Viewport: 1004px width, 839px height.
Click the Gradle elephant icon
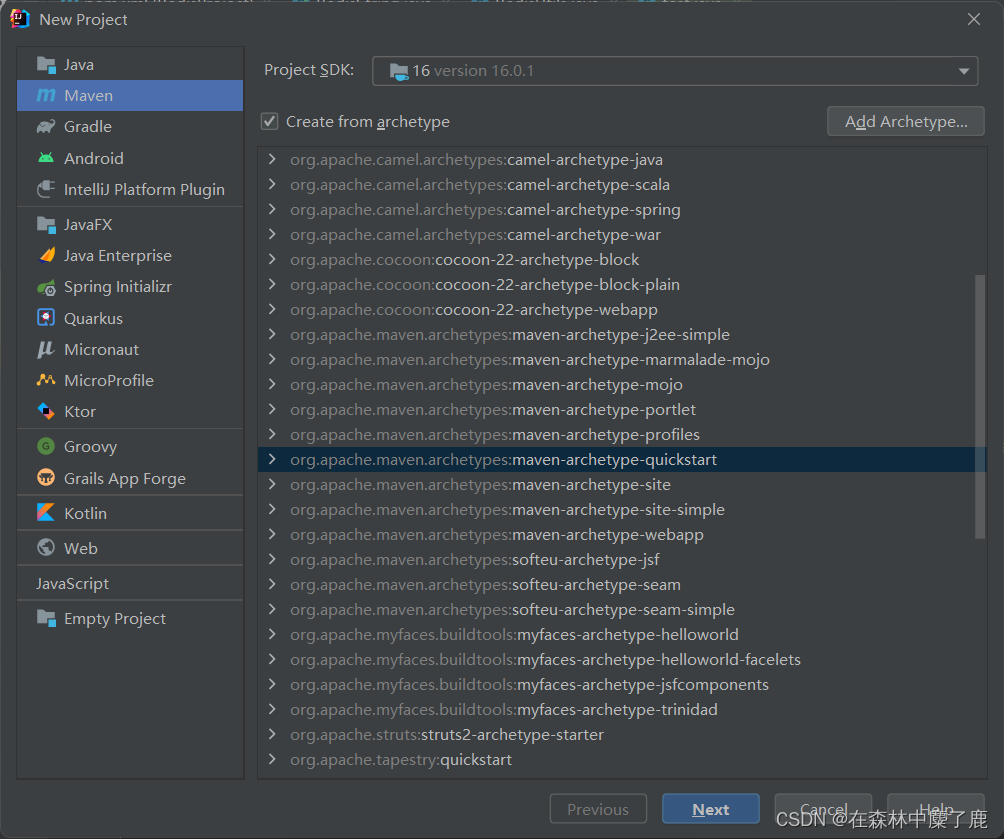[x=46, y=127]
